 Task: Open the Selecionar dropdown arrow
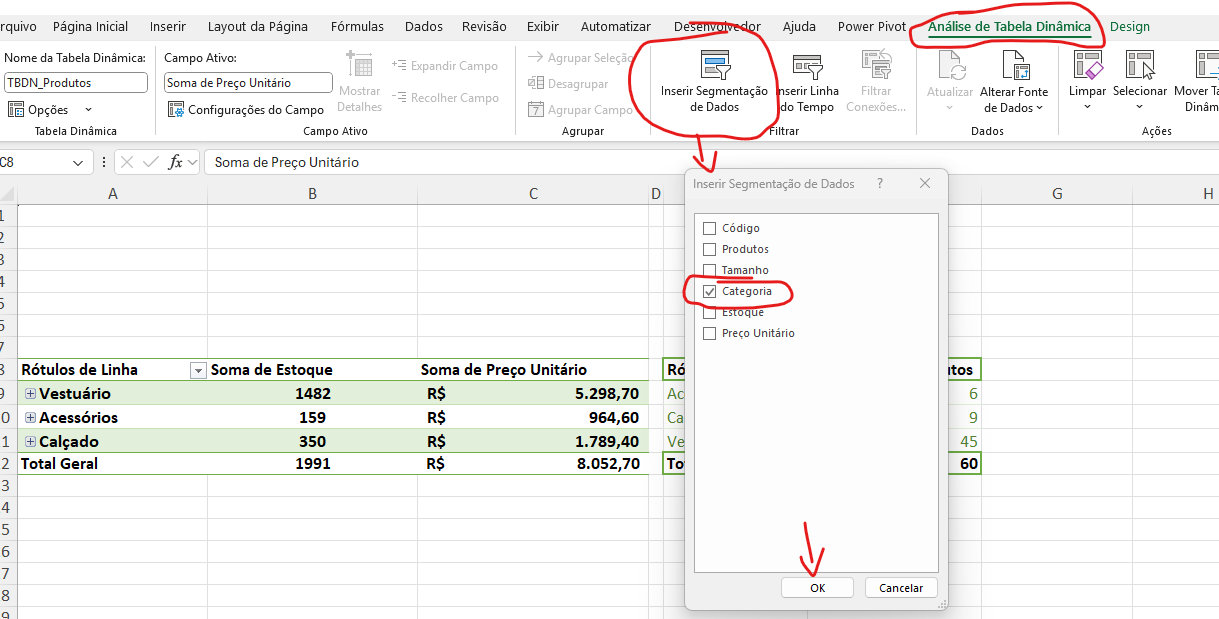coord(1140,107)
